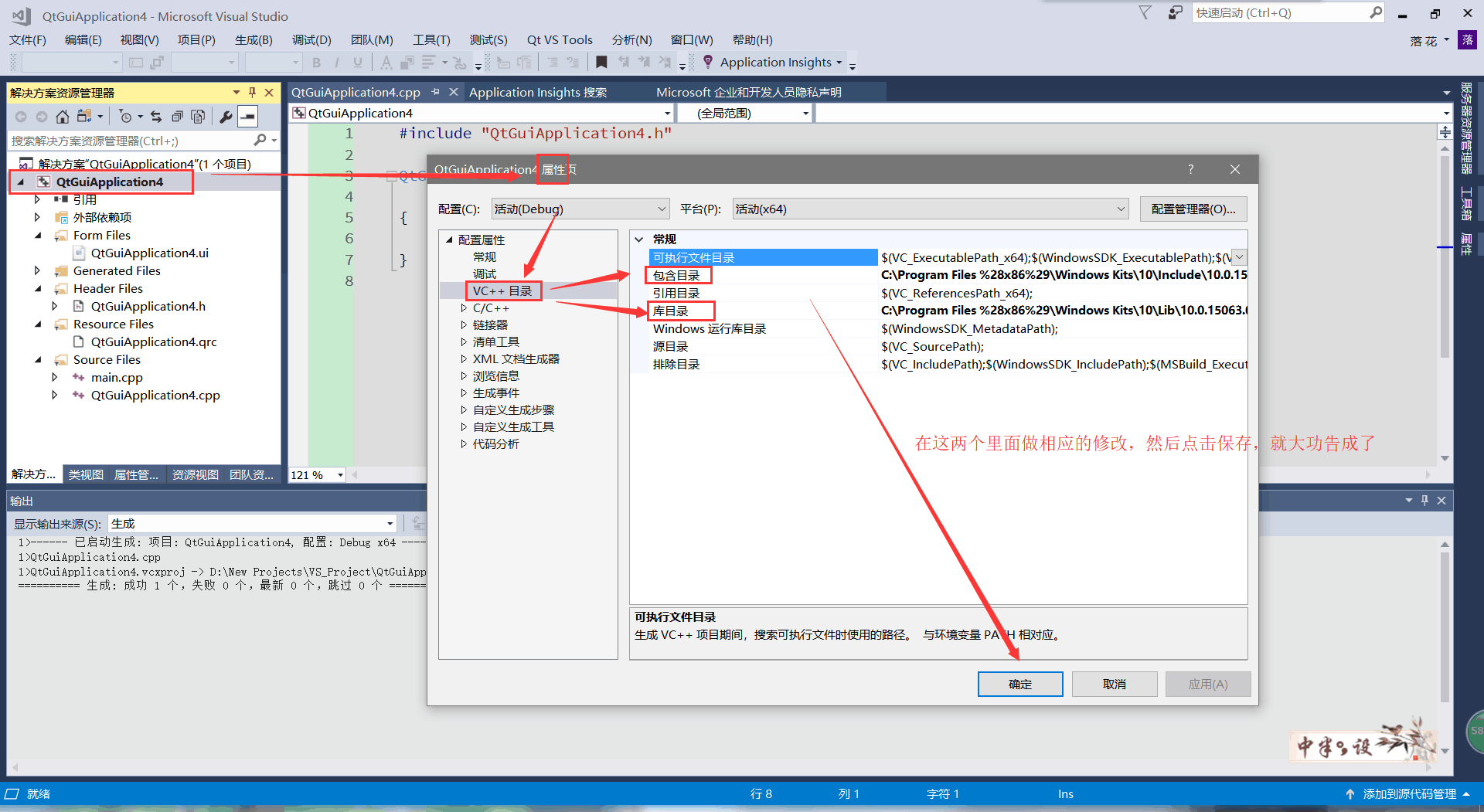Collapse the 常规 section in property grid
Viewport: 1484px width, 812px height.
pos(639,240)
